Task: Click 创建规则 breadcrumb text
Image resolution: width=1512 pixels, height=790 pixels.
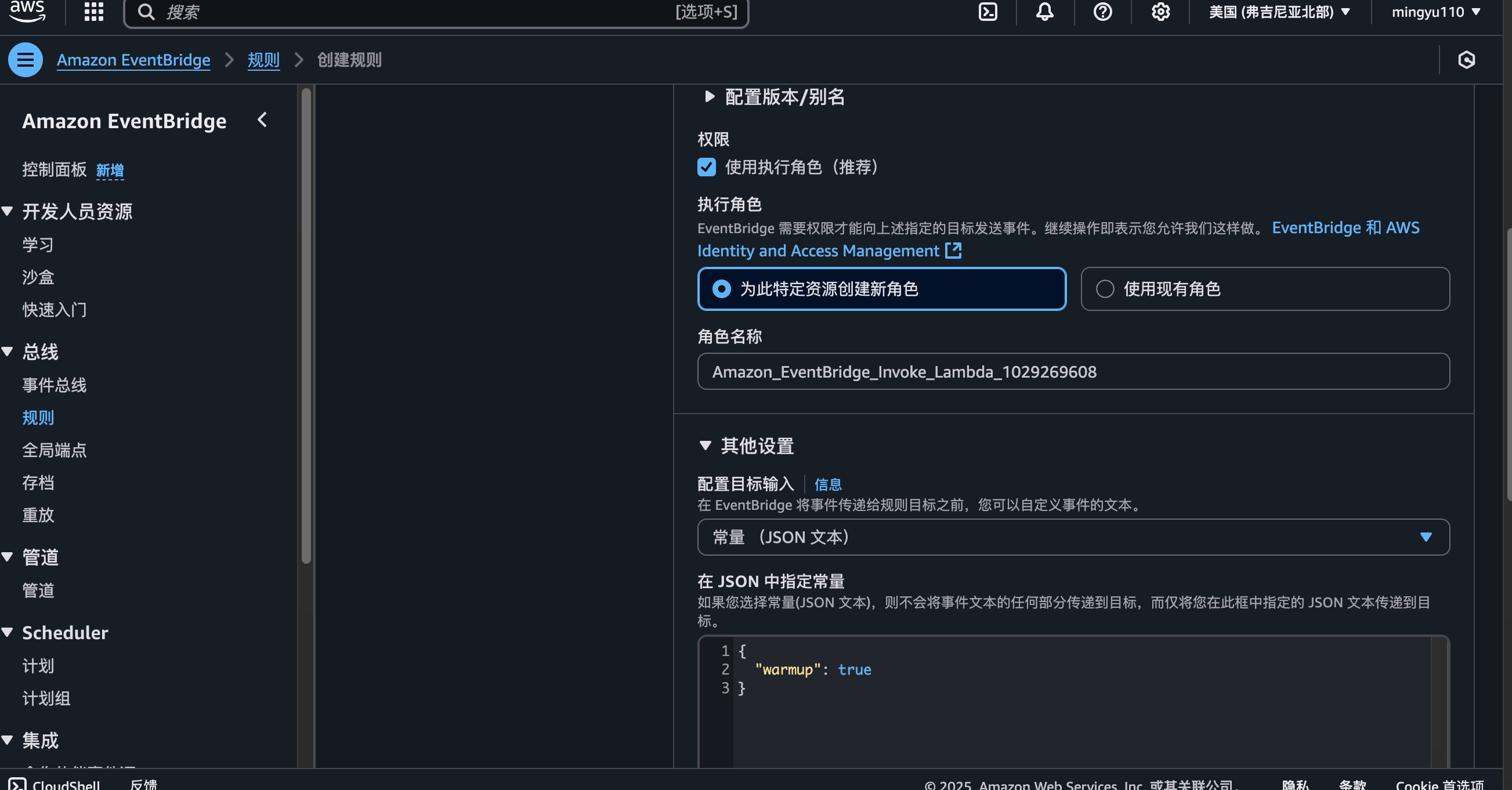Action: tap(349, 60)
